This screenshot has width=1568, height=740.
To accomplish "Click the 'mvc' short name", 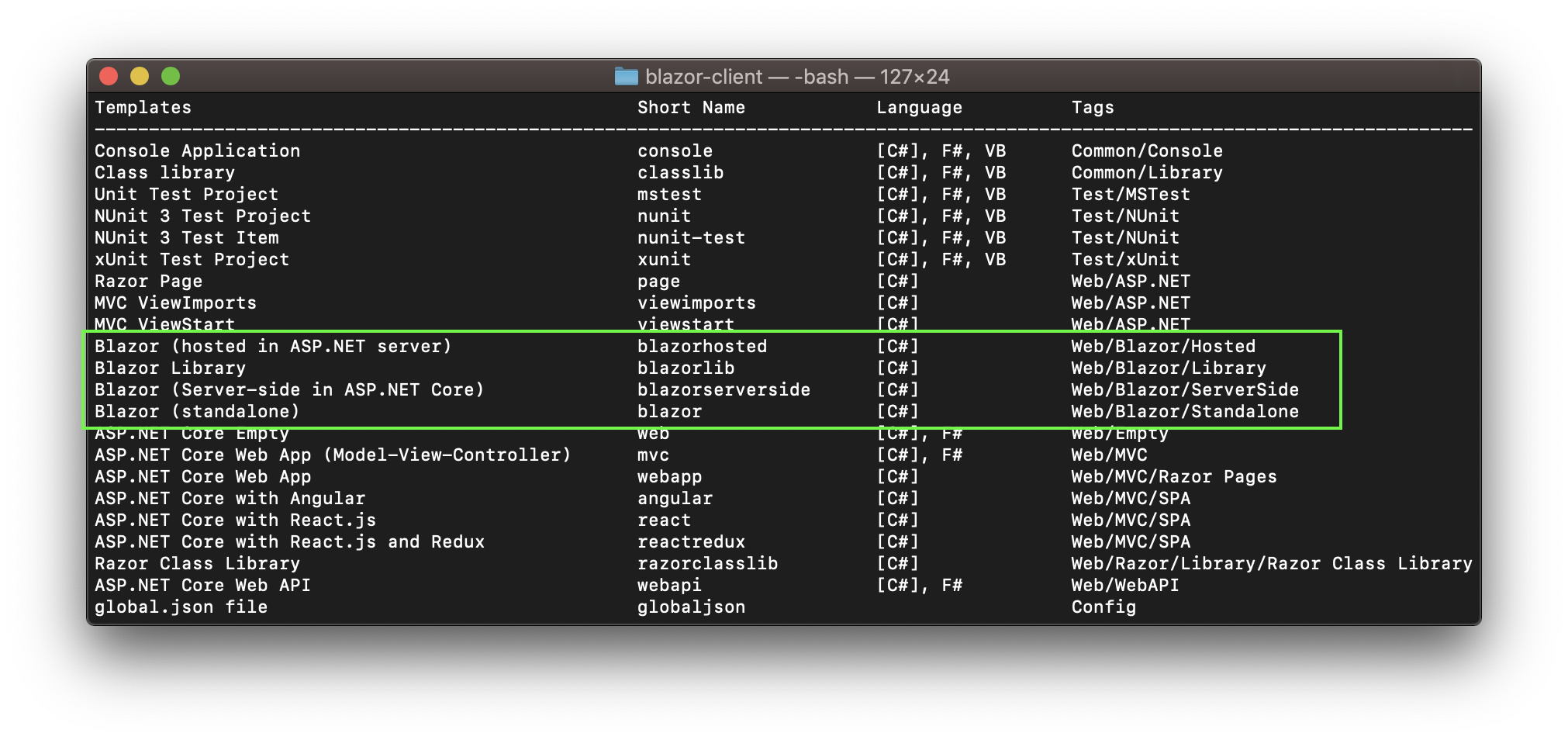I will tap(654, 455).
